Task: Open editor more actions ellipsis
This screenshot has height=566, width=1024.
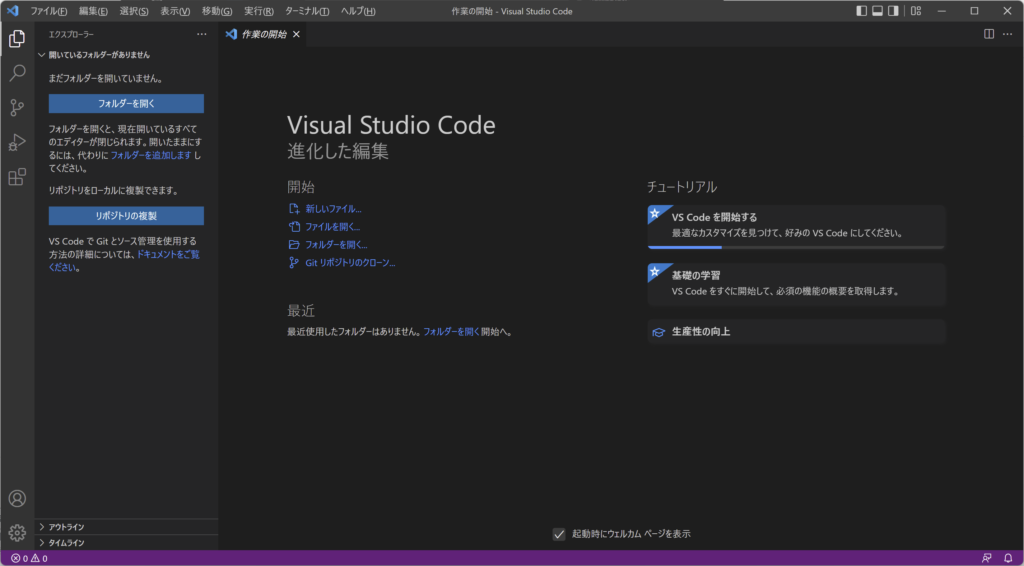Action: [1007, 34]
